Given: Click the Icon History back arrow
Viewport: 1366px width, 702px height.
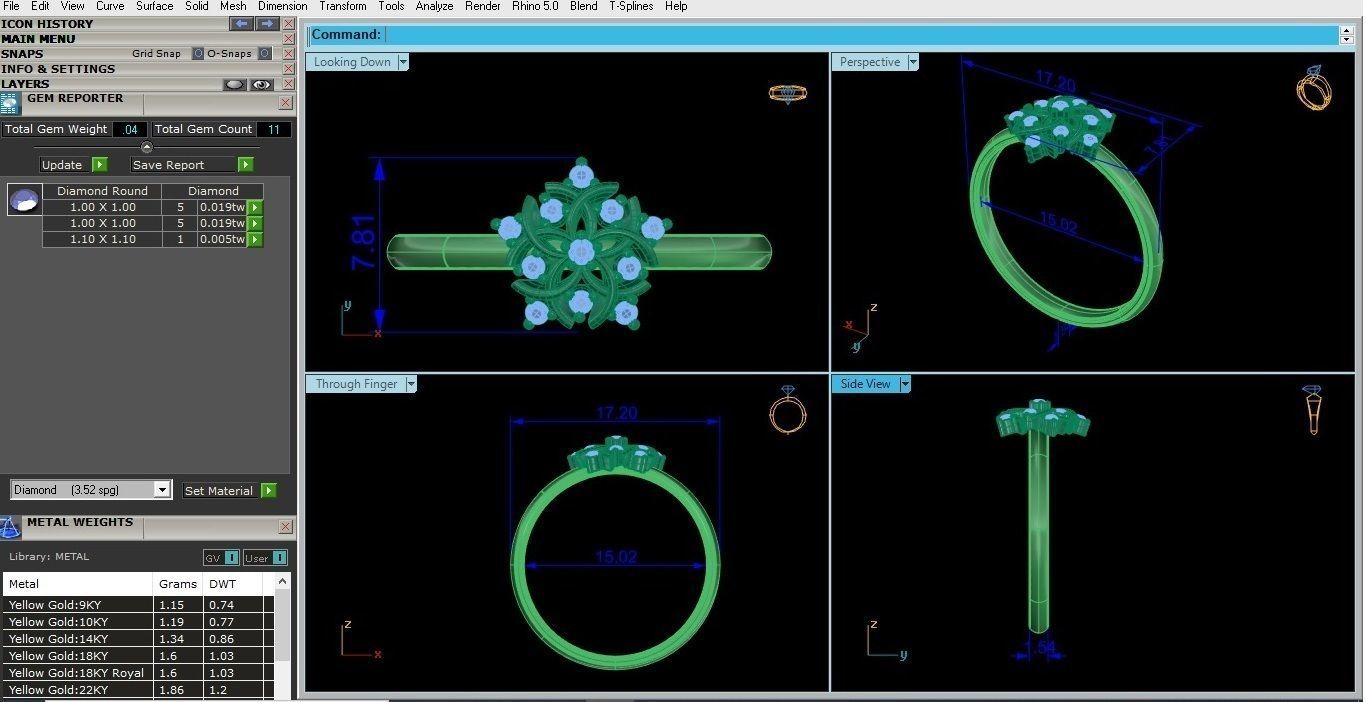Looking at the screenshot, I should point(241,23).
